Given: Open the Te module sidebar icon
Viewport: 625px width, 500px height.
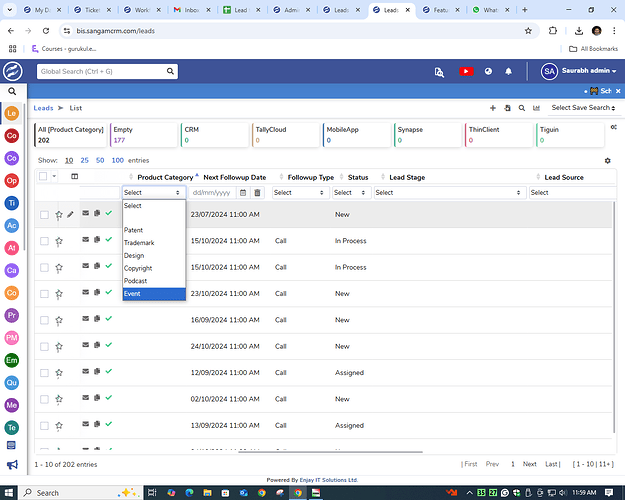Looking at the screenshot, I should 12,427.
